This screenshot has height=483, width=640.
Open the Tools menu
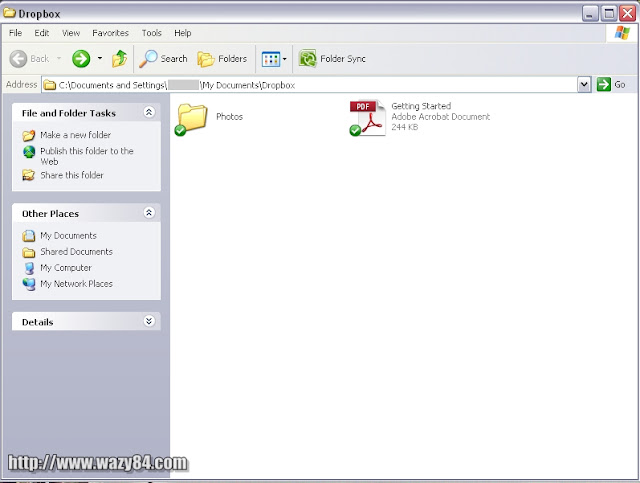pos(151,33)
